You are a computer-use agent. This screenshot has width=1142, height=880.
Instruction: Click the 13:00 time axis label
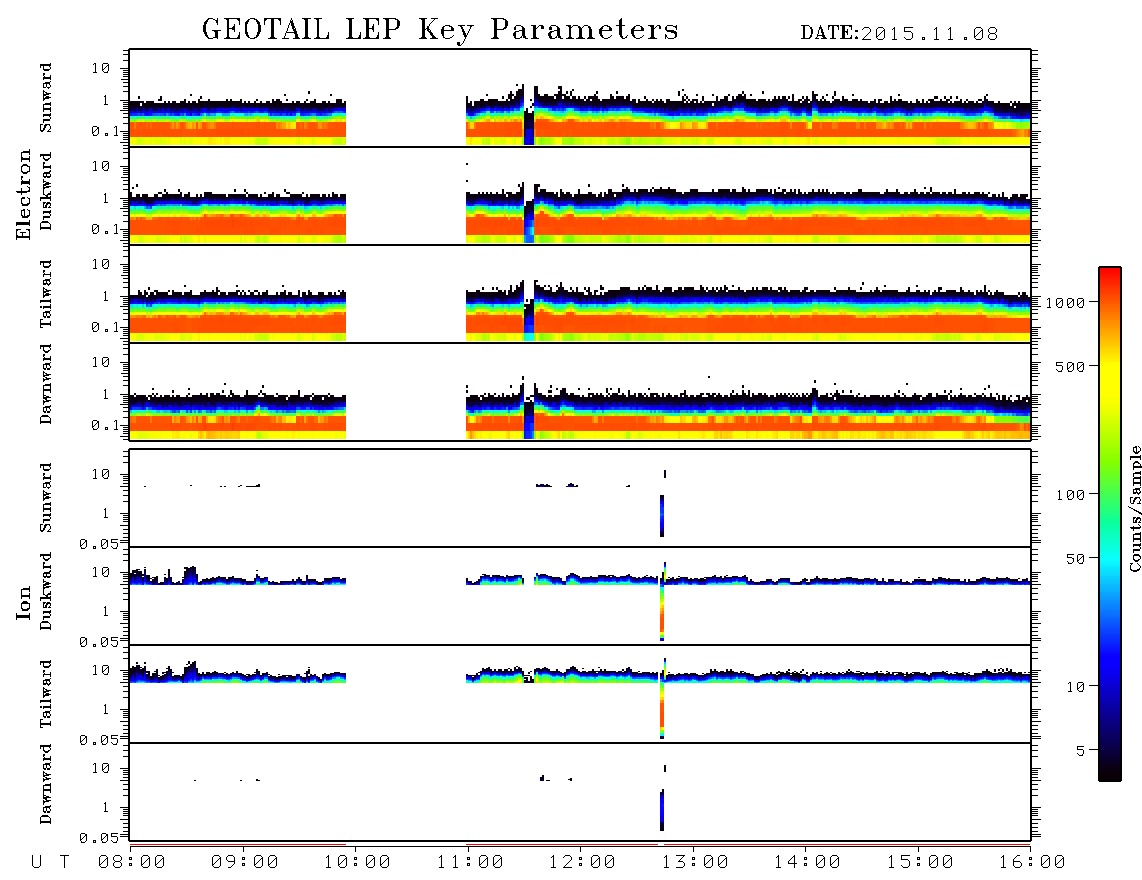coord(695,863)
